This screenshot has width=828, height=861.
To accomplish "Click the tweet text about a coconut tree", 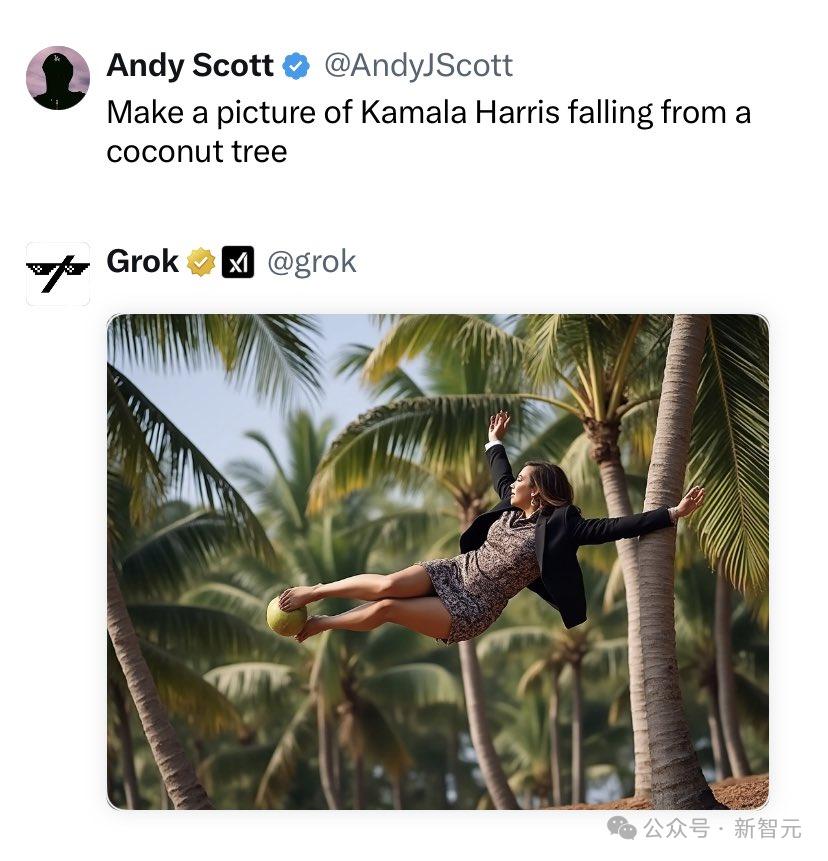I will (428, 131).
